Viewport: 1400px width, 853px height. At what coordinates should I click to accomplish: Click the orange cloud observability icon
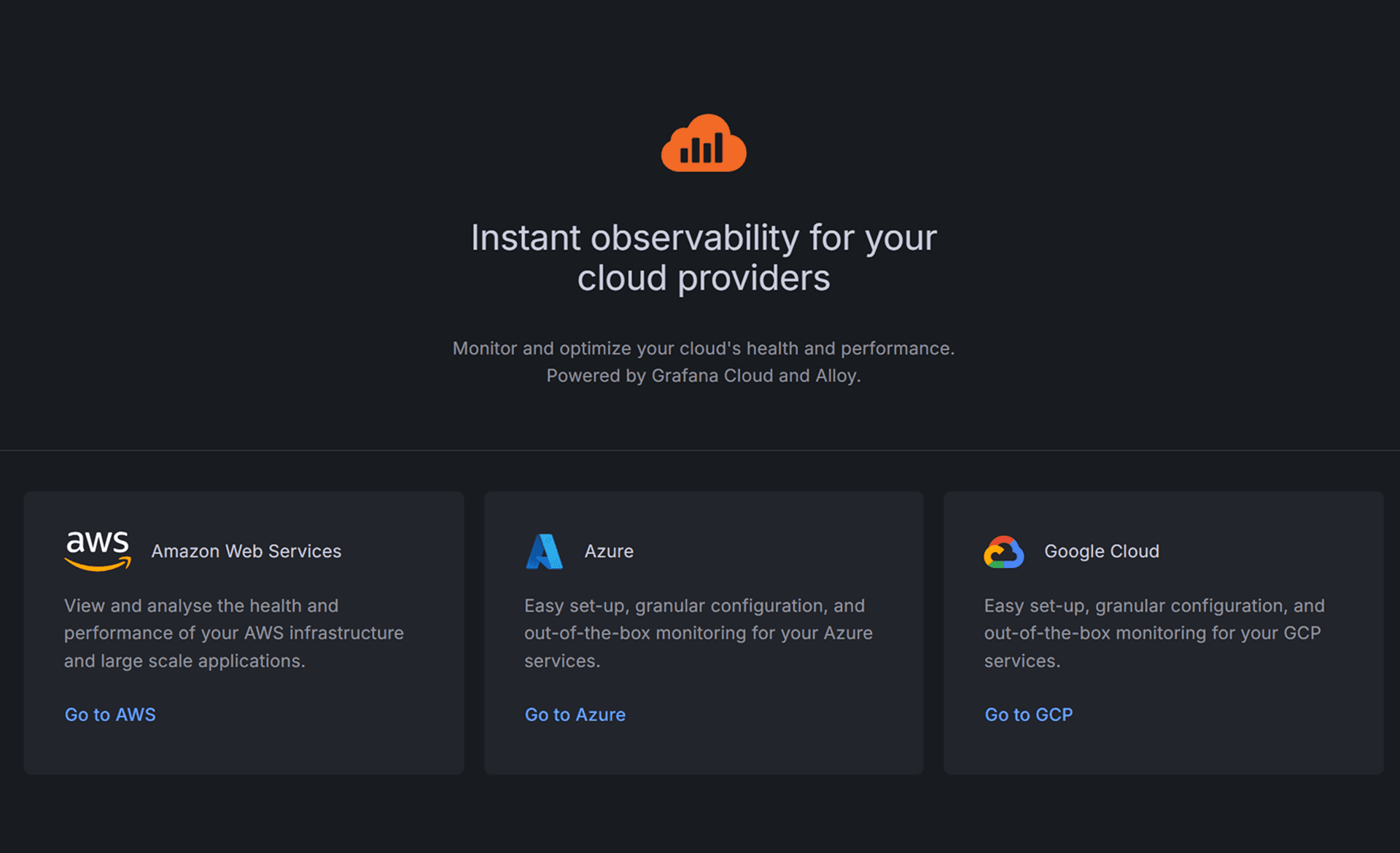[704, 143]
